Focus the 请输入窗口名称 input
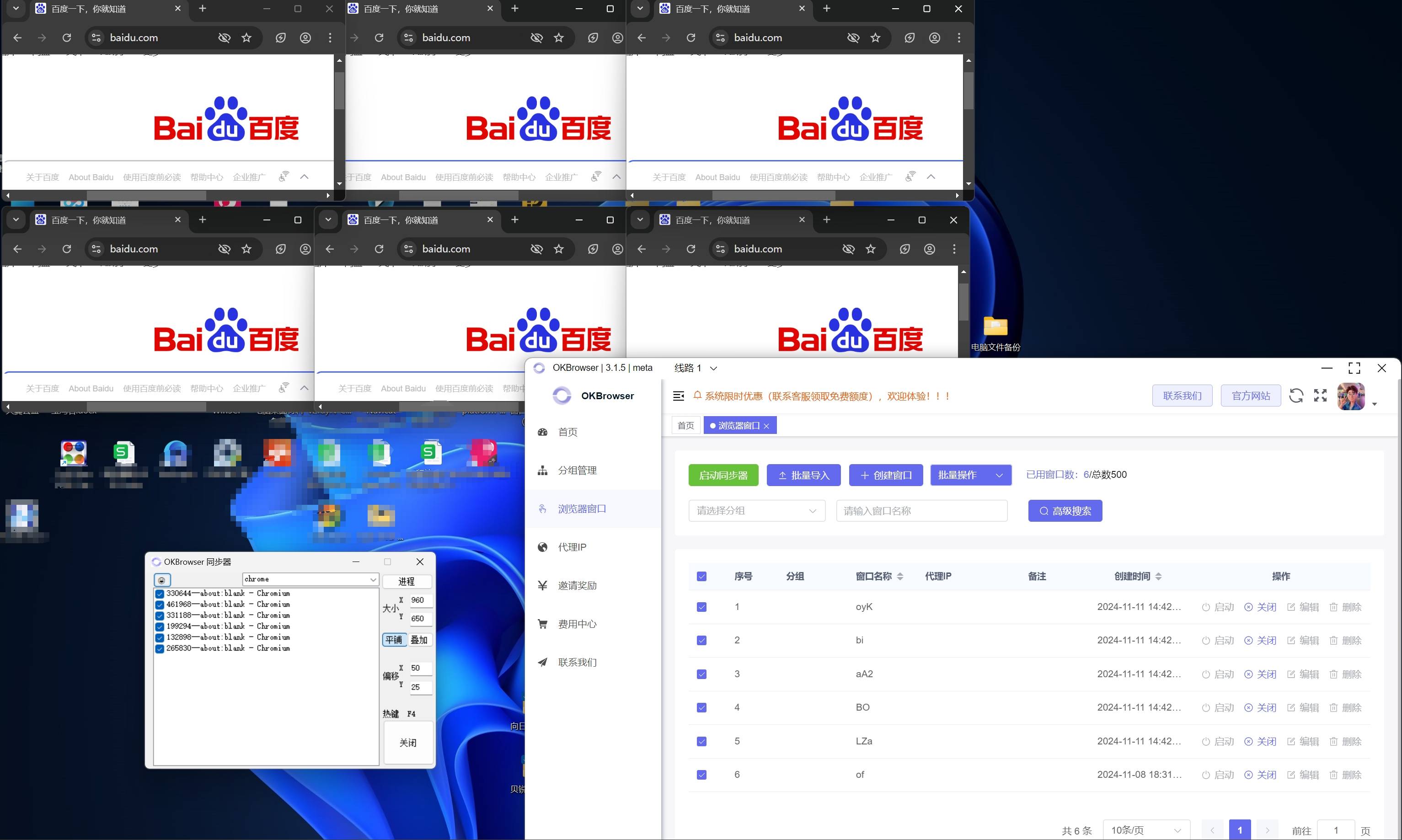This screenshot has width=1402, height=840. [921, 511]
